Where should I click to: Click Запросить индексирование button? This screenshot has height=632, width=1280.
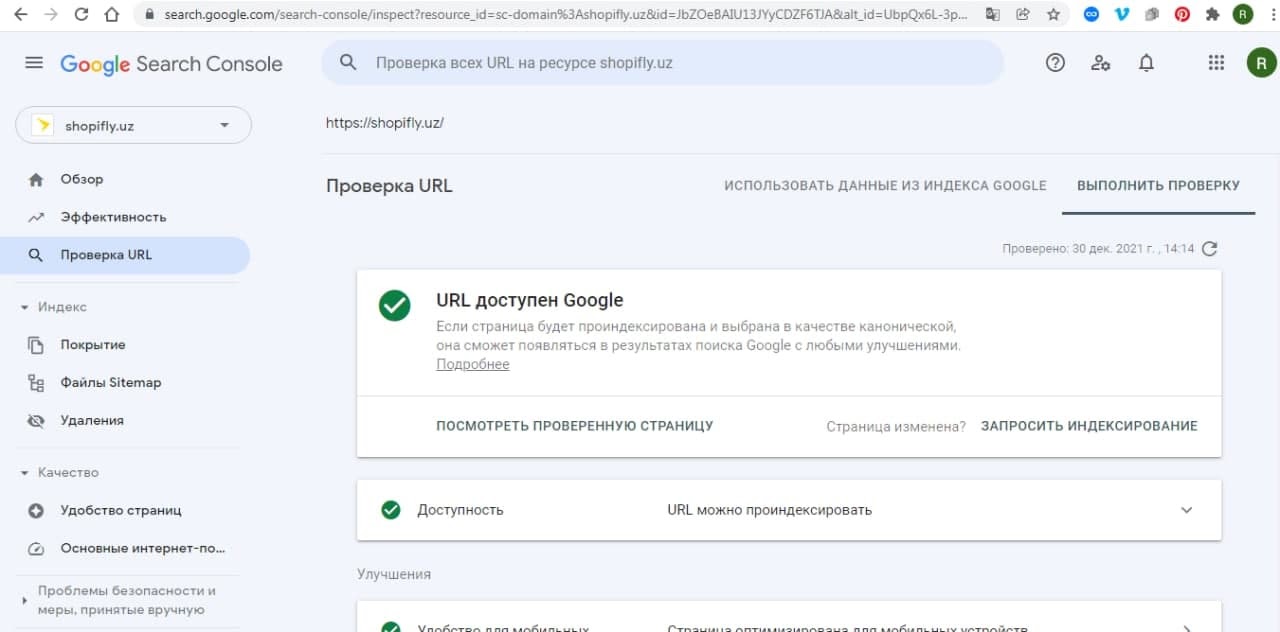(1088, 426)
